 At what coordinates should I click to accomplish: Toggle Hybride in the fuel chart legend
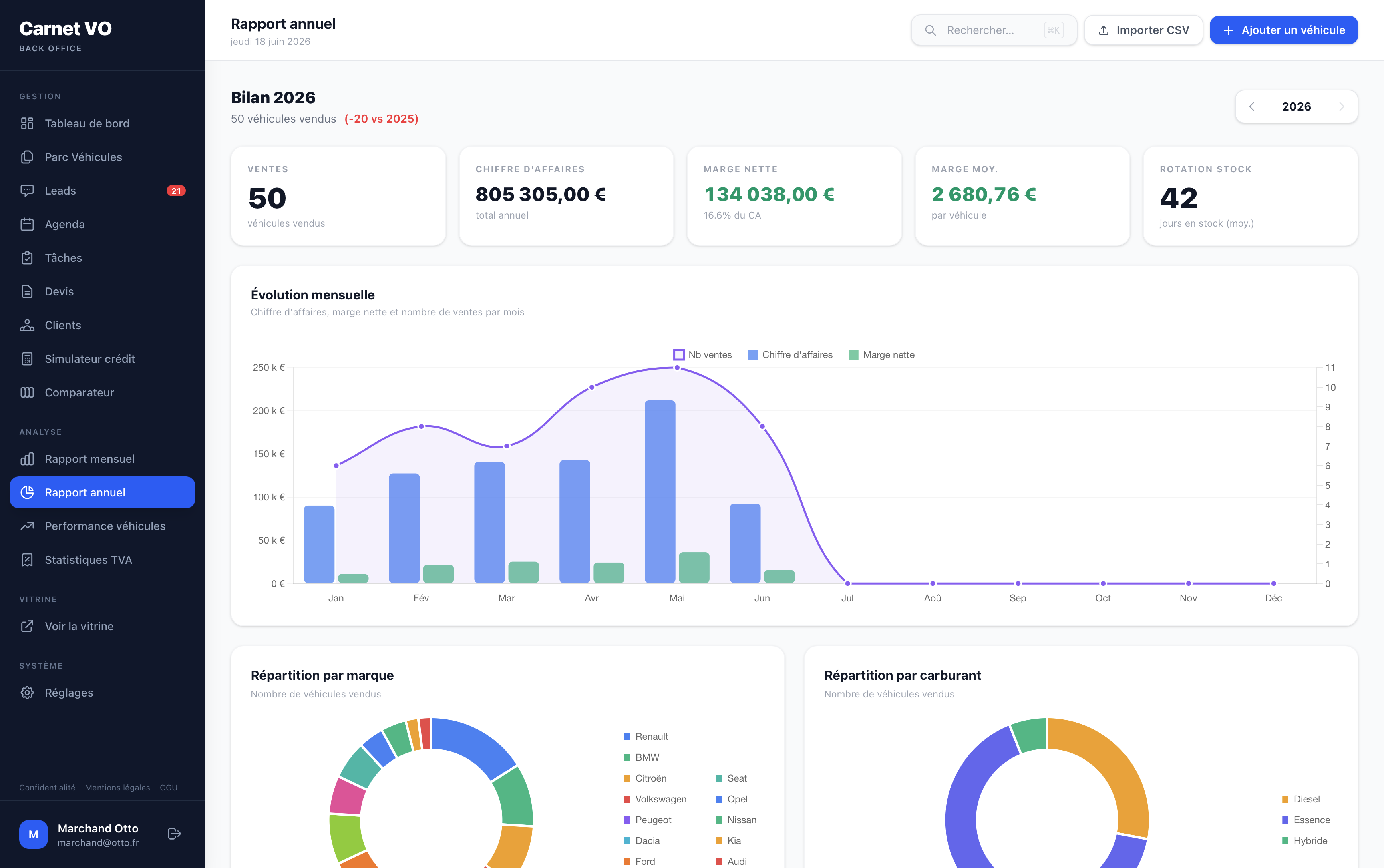(1305, 840)
